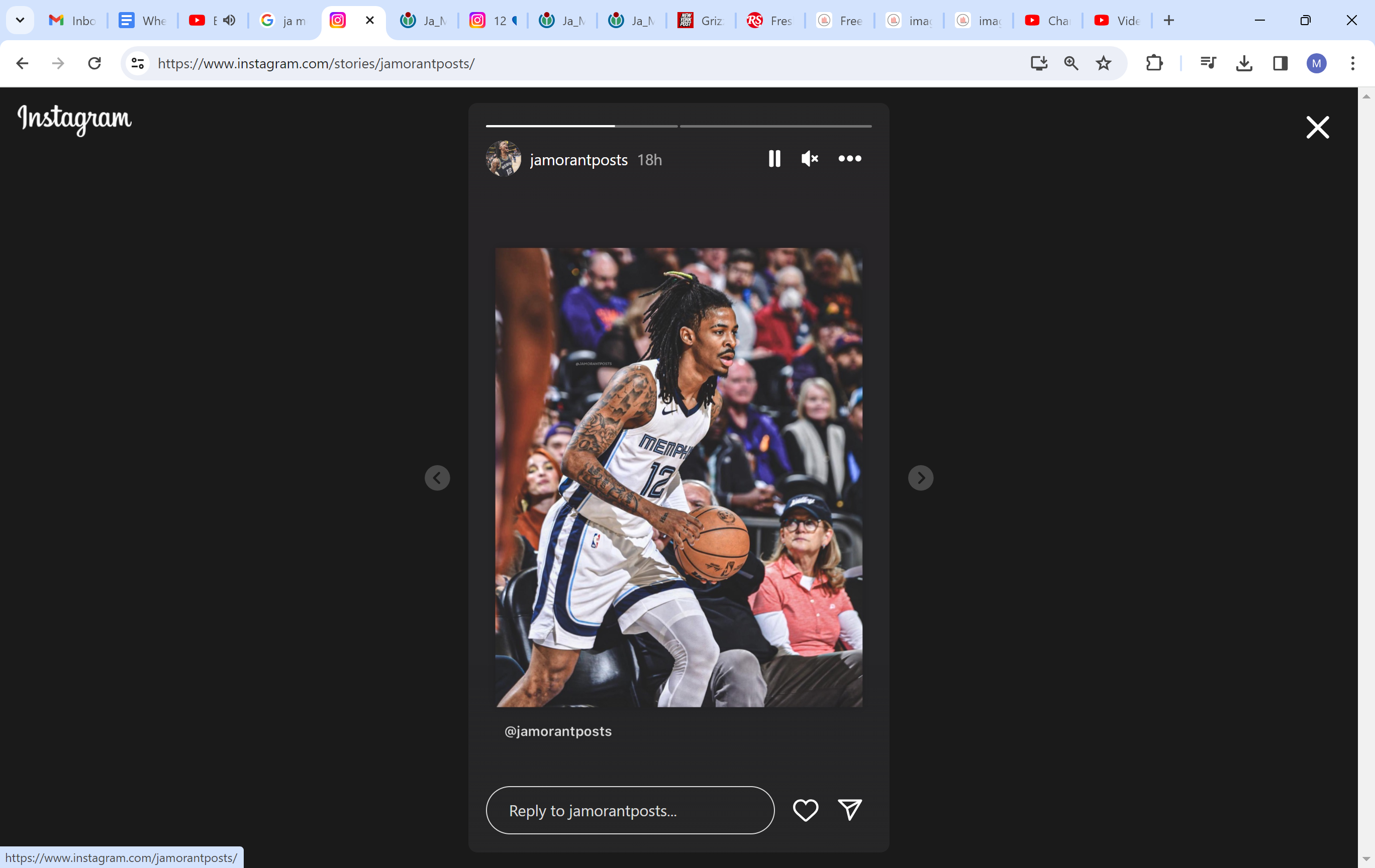The width and height of the screenshot is (1375, 868).
Task: Switch to the RS "Fres" tab
Action: [x=770, y=21]
